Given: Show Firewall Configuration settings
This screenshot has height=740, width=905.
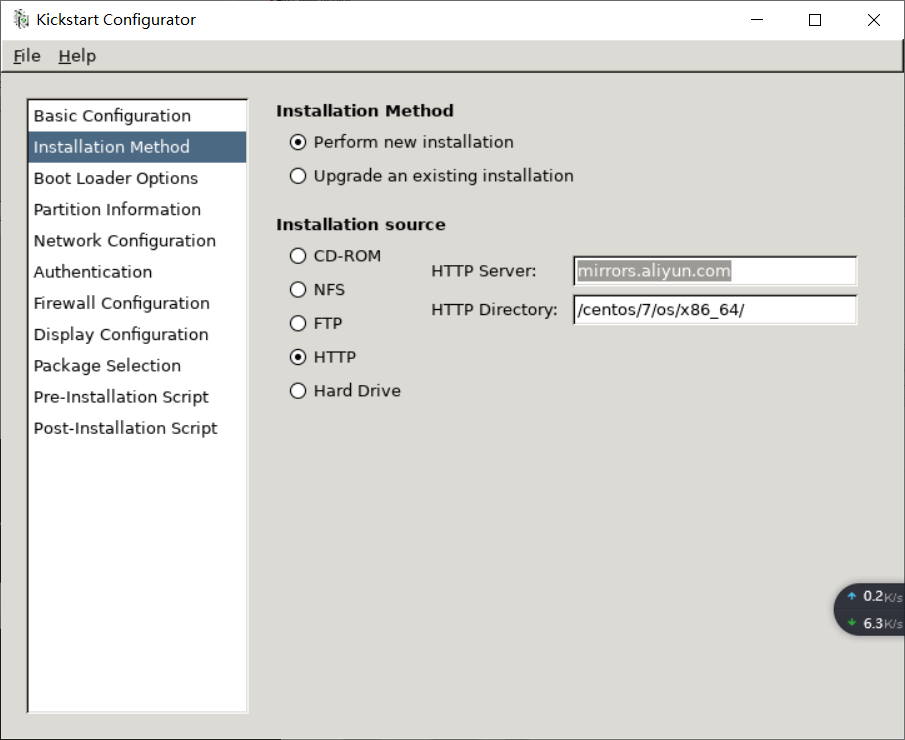Looking at the screenshot, I should (x=122, y=303).
